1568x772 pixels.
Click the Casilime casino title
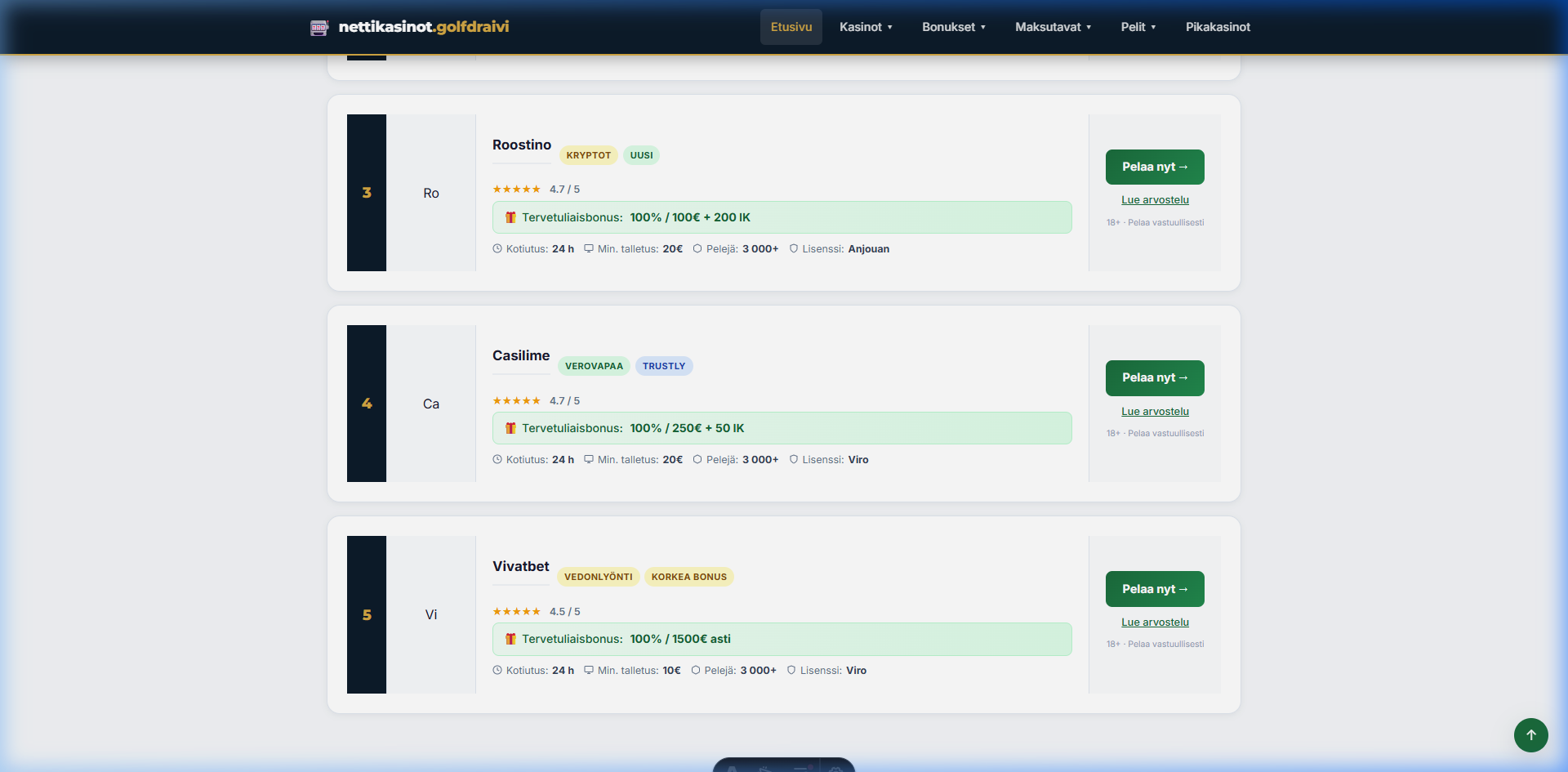521,355
